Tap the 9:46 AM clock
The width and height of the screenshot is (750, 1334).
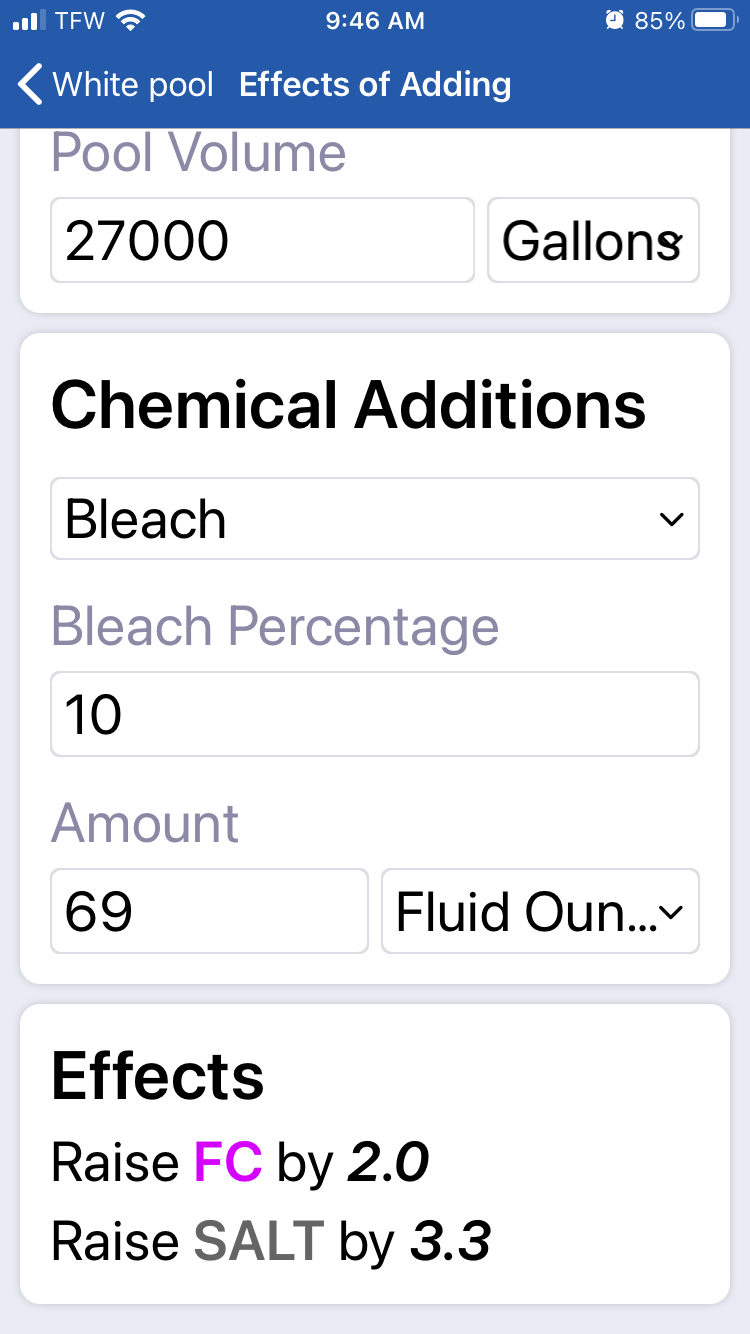(x=375, y=20)
